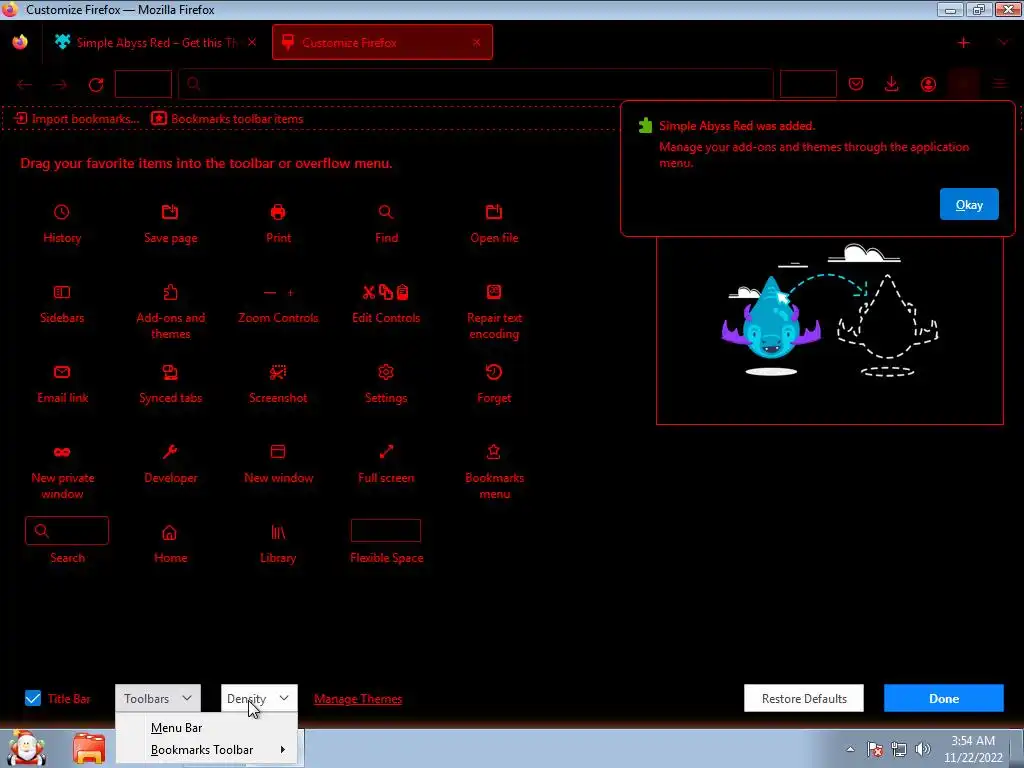Click the Firefox account icon

[x=928, y=84]
